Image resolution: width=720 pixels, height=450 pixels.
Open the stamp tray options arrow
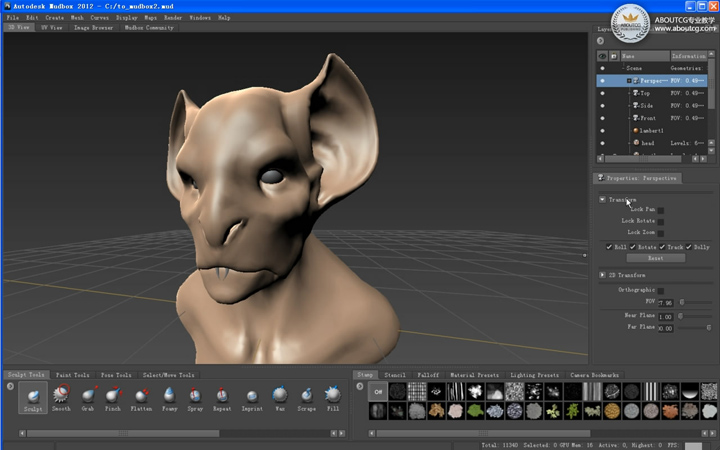(360, 387)
